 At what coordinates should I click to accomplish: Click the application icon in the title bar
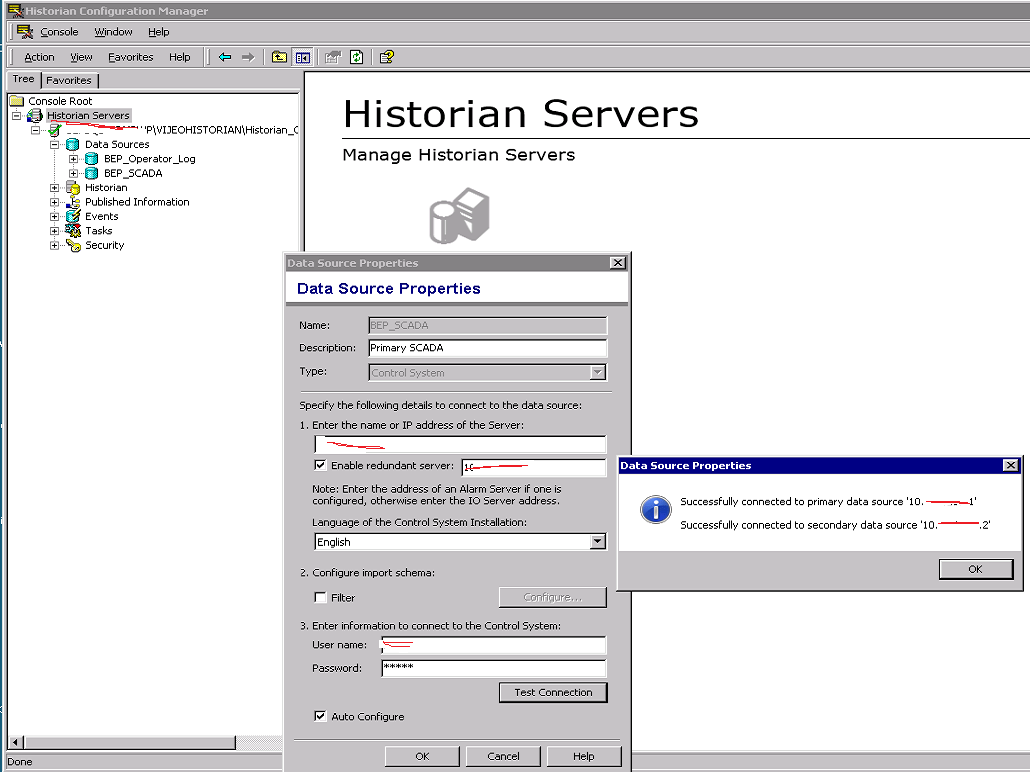point(14,11)
